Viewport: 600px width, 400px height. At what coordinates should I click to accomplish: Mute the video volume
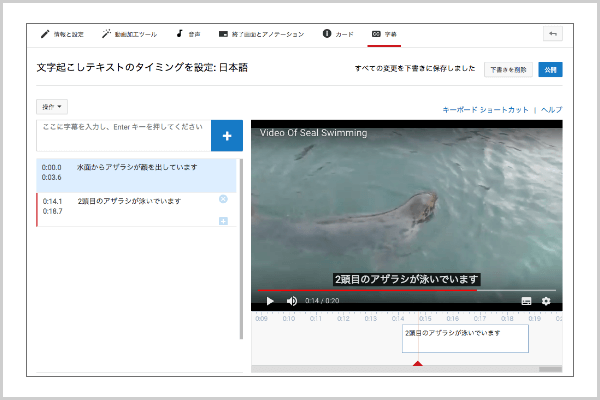click(292, 301)
